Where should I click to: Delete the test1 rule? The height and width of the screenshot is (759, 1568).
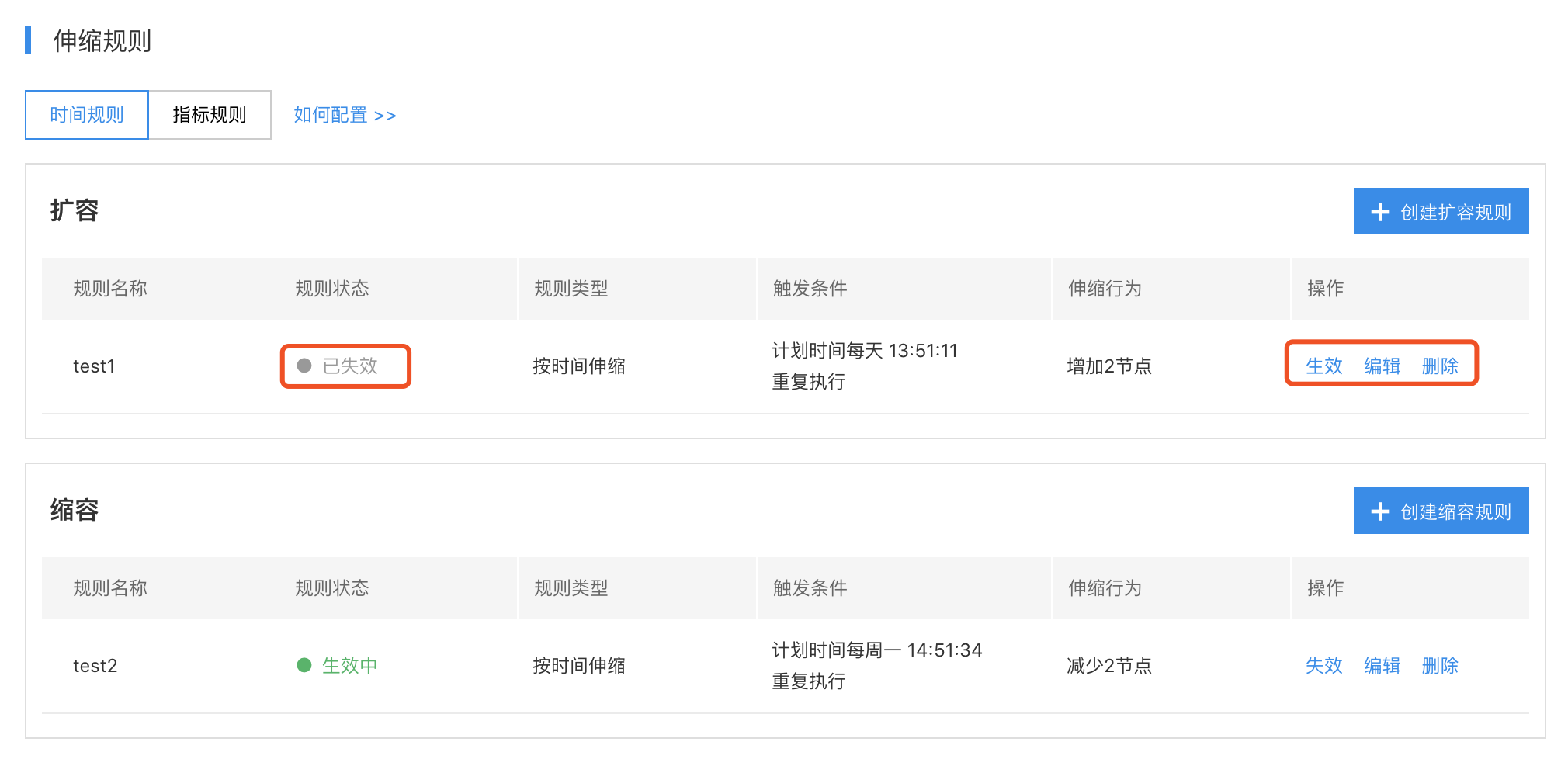[x=1440, y=366]
